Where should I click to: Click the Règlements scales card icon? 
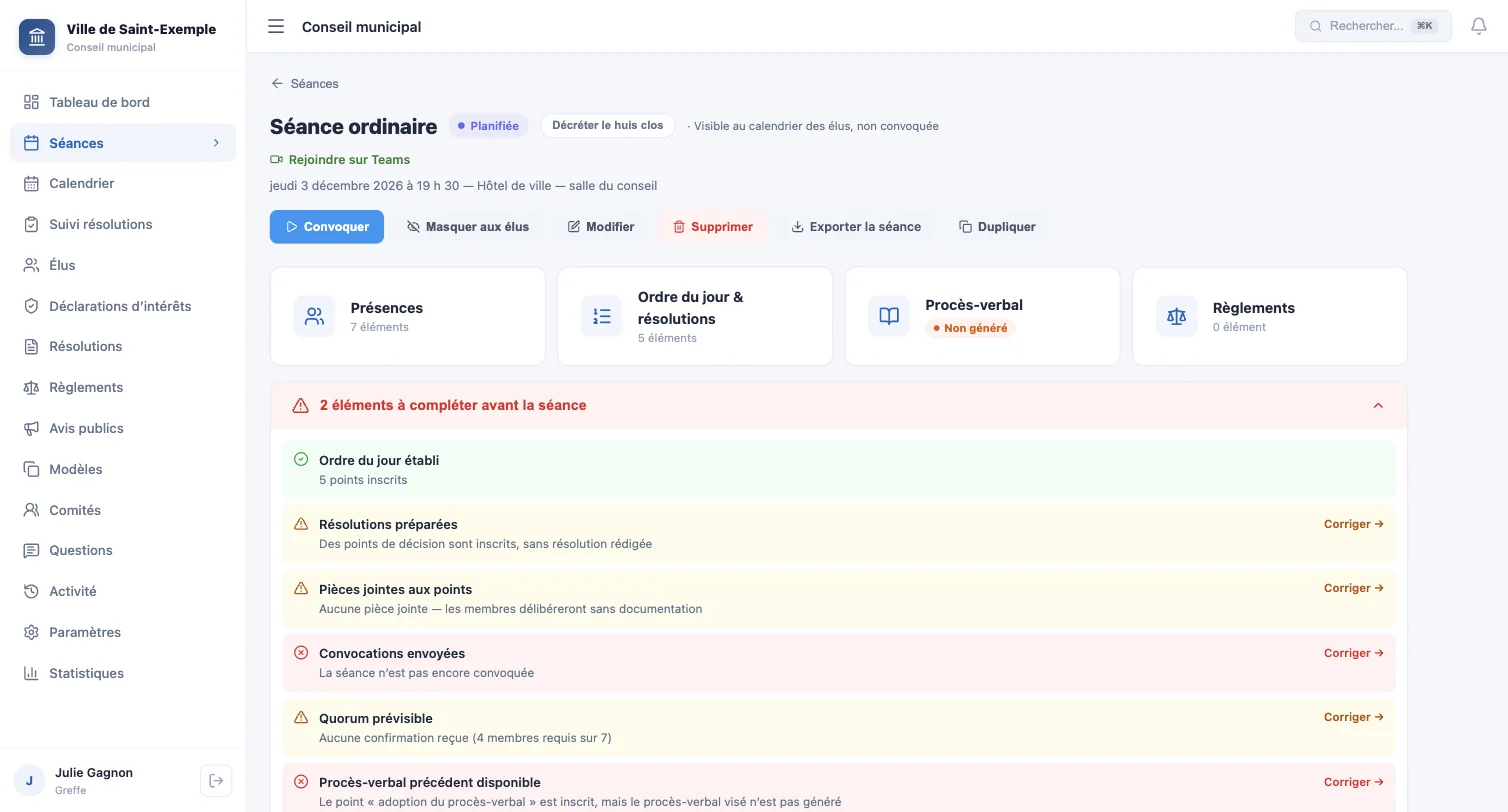coord(1176,316)
